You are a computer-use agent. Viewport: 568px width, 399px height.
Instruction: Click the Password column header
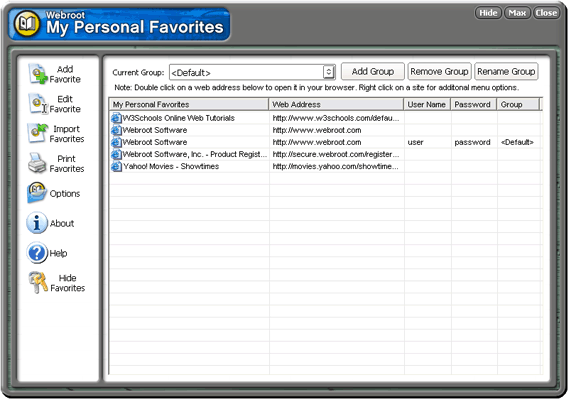pyautogui.click(x=473, y=104)
